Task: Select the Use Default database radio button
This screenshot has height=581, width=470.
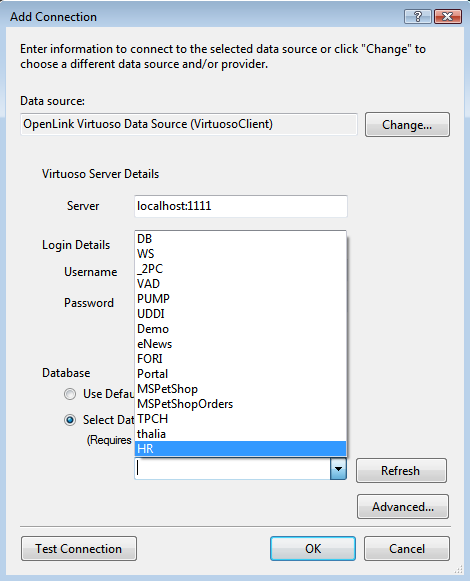Action: [x=70, y=394]
